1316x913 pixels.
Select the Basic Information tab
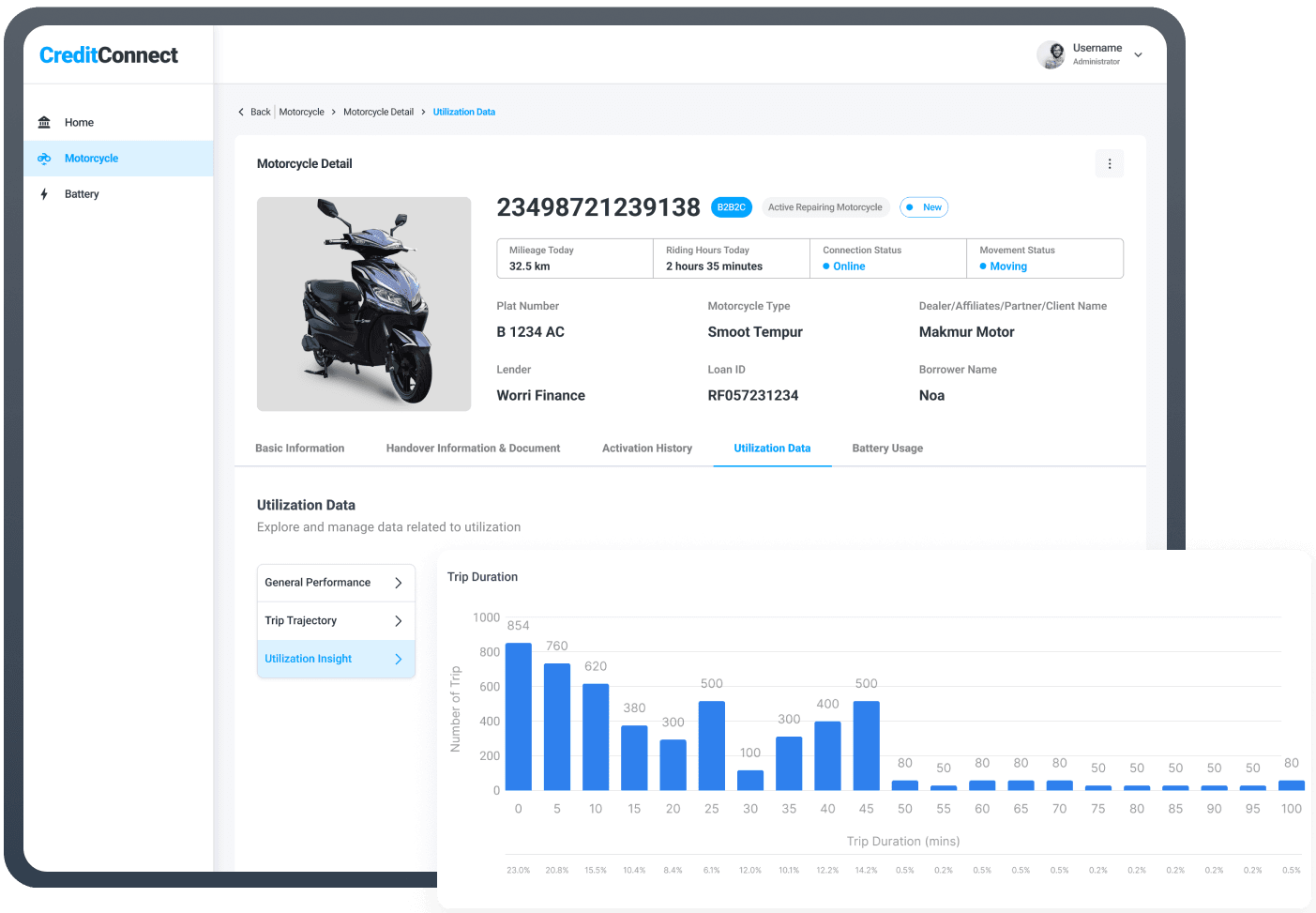(299, 449)
